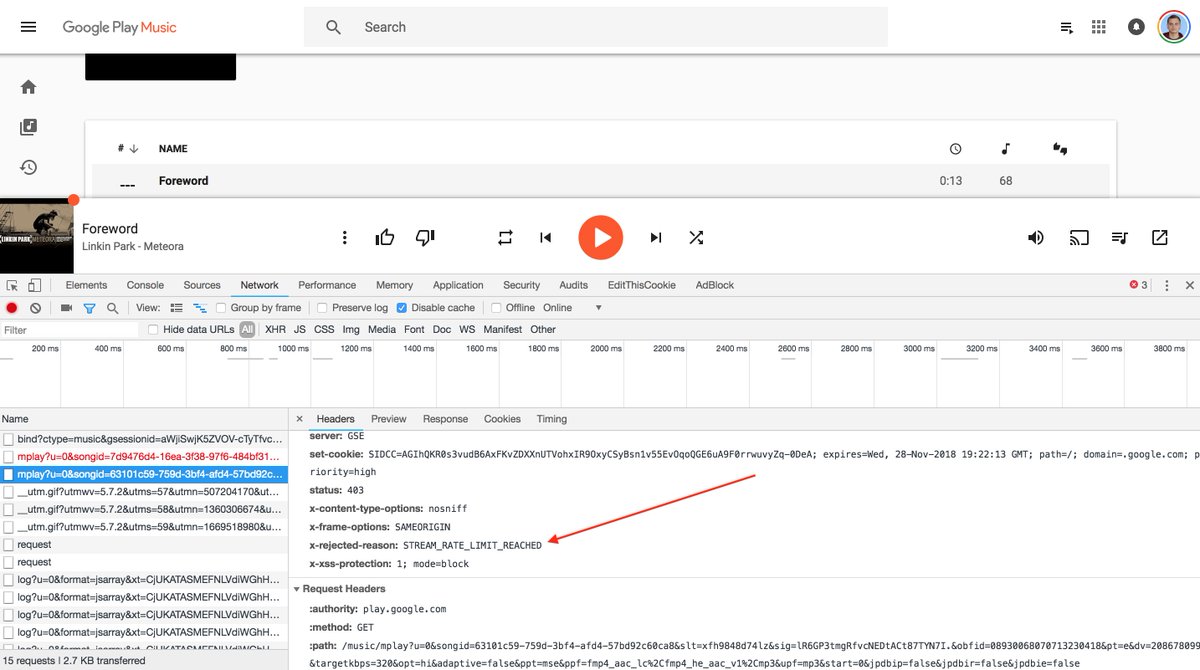1200x670 pixels.
Task: Toggle the waterfall overview view icon
Action: (200, 308)
